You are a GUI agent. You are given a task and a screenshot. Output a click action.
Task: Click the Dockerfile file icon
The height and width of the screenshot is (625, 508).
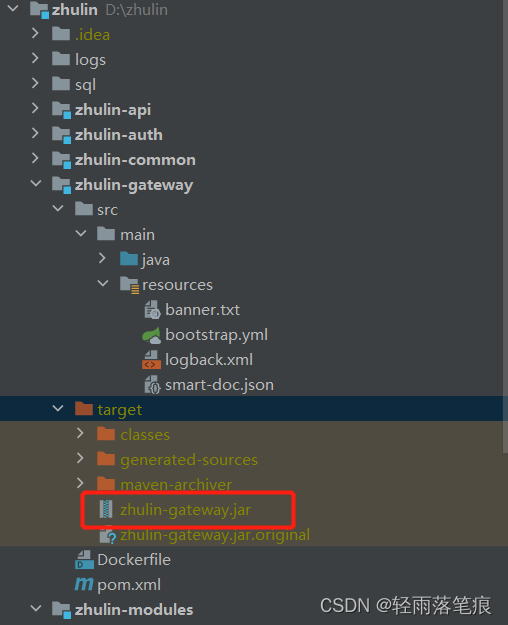(x=84, y=559)
